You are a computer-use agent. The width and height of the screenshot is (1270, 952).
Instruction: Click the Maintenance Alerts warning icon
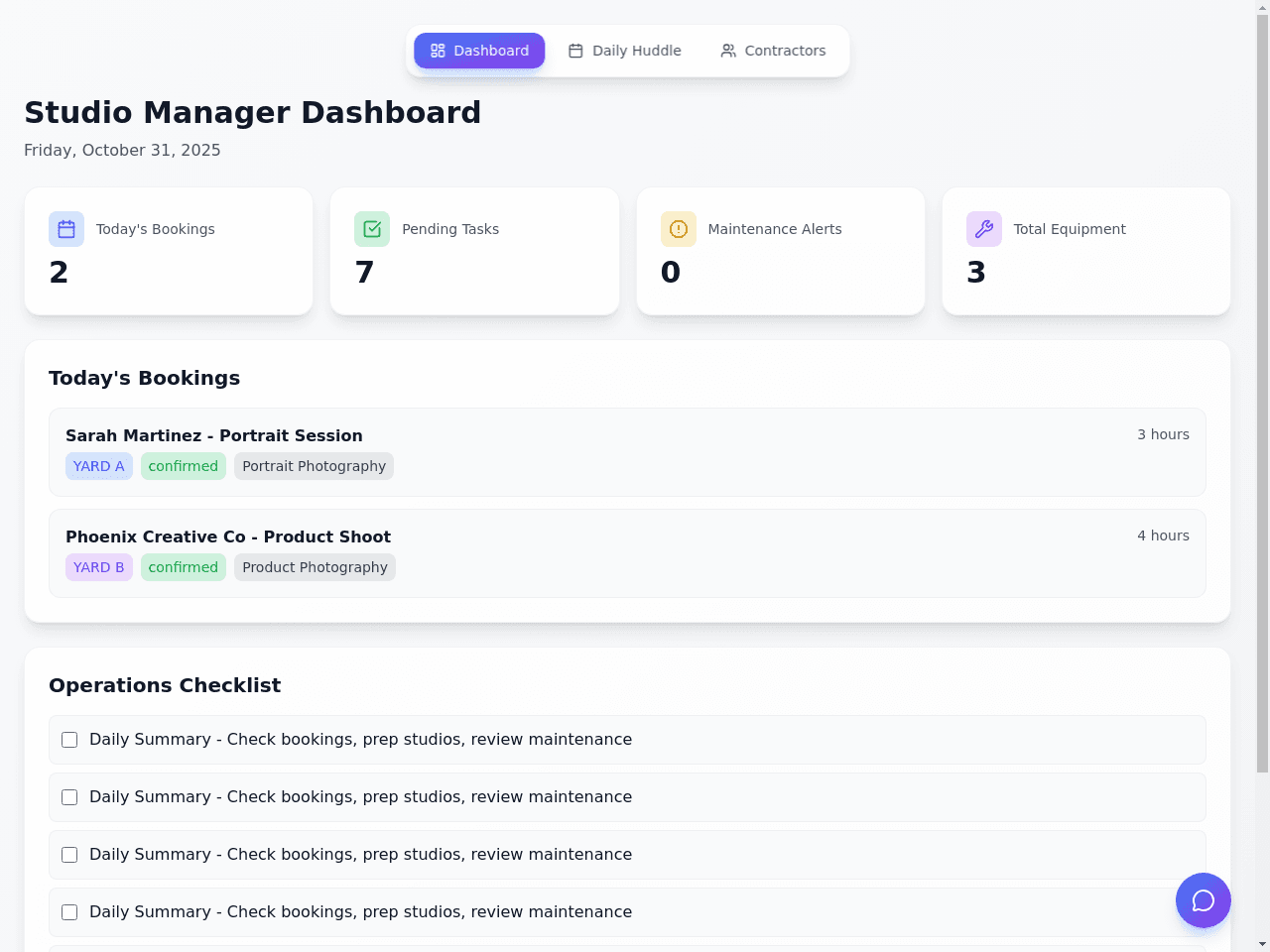(679, 229)
